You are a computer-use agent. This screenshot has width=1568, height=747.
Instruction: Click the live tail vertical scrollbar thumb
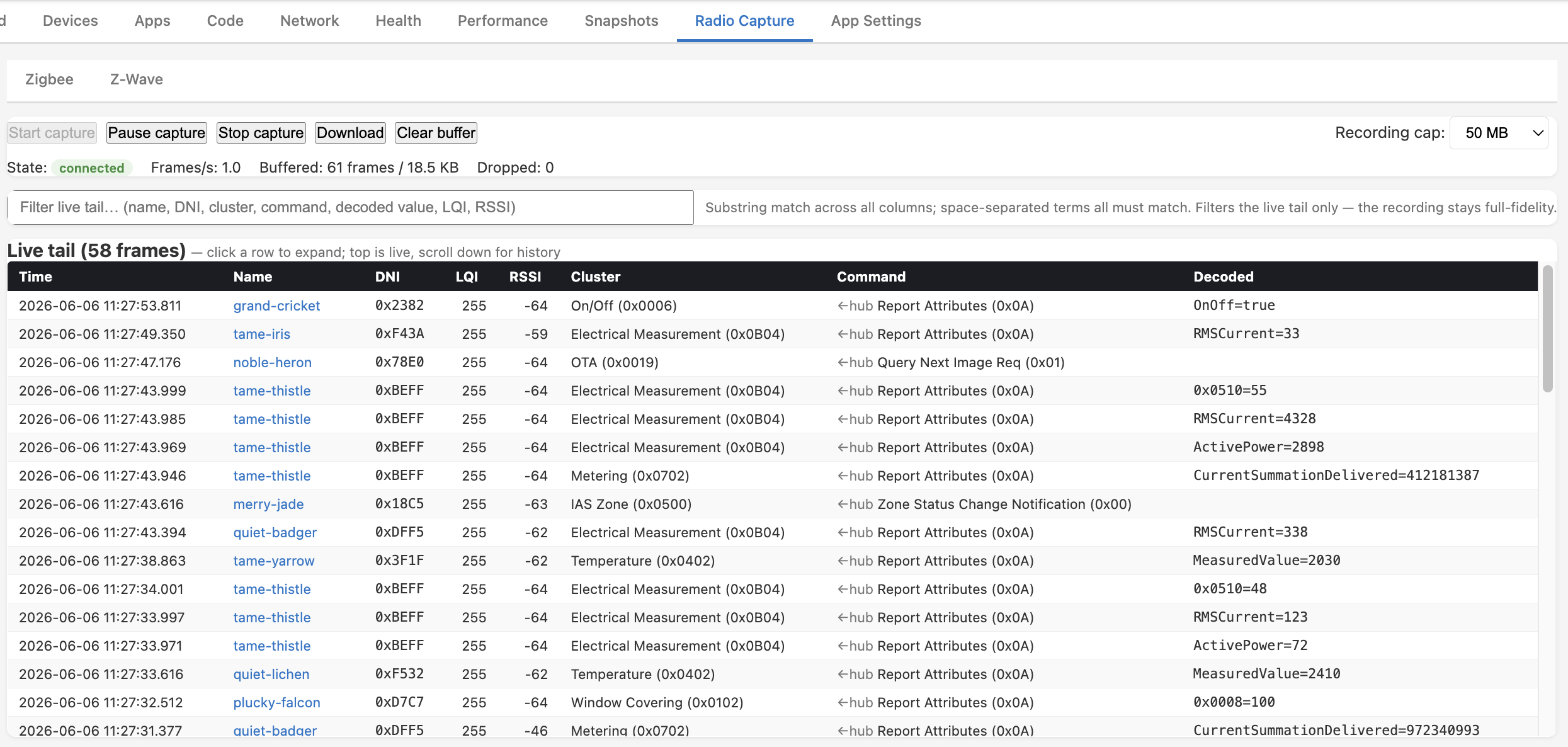coord(1547,328)
